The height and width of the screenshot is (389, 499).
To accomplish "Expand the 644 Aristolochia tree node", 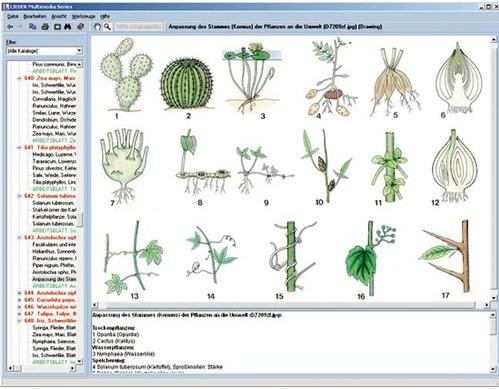I will (x=19, y=293).
